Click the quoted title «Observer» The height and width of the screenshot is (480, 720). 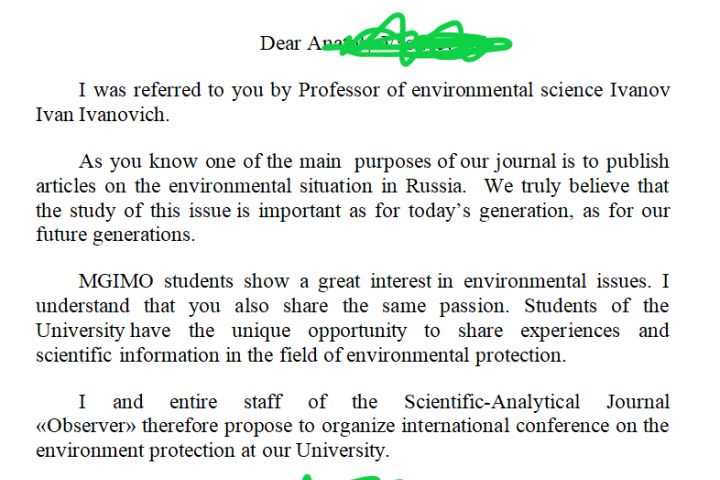coord(83,427)
